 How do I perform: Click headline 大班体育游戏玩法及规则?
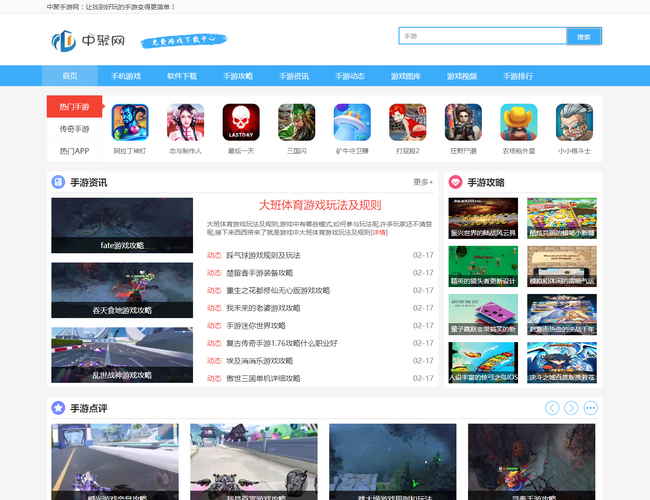pyautogui.click(x=320, y=204)
